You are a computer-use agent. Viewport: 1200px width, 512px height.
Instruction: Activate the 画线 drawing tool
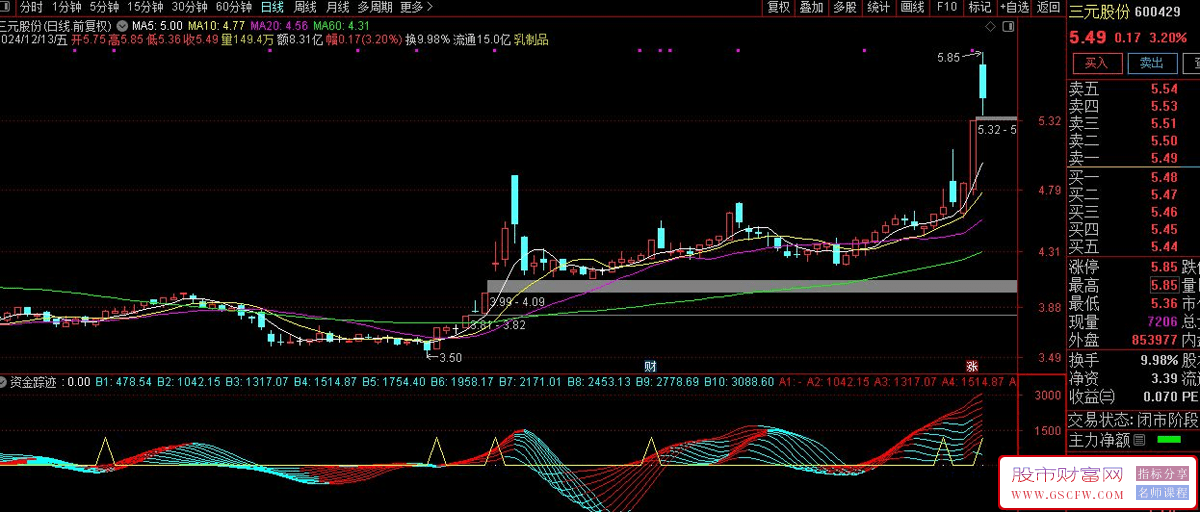point(913,7)
